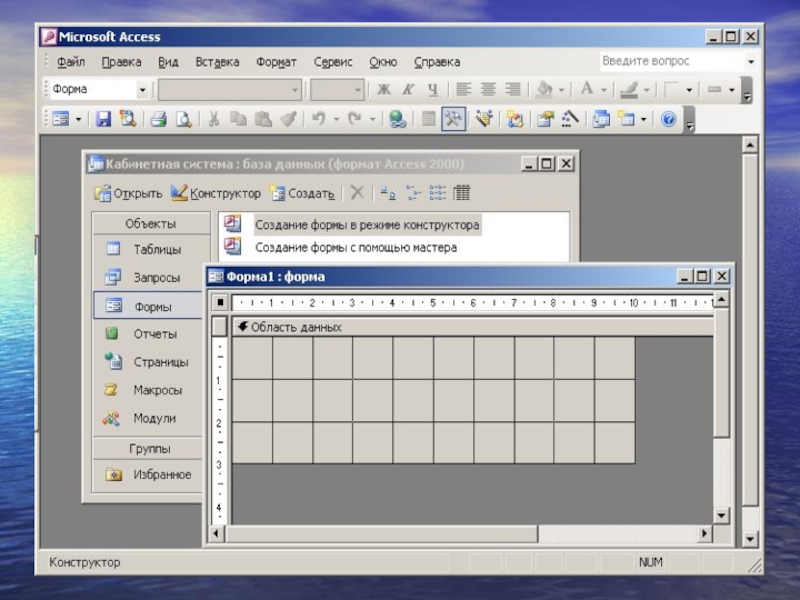Click the fill color bucket icon
The height and width of the screenshot is (600, 800).
pyautogui.click(x=544, y=89)
